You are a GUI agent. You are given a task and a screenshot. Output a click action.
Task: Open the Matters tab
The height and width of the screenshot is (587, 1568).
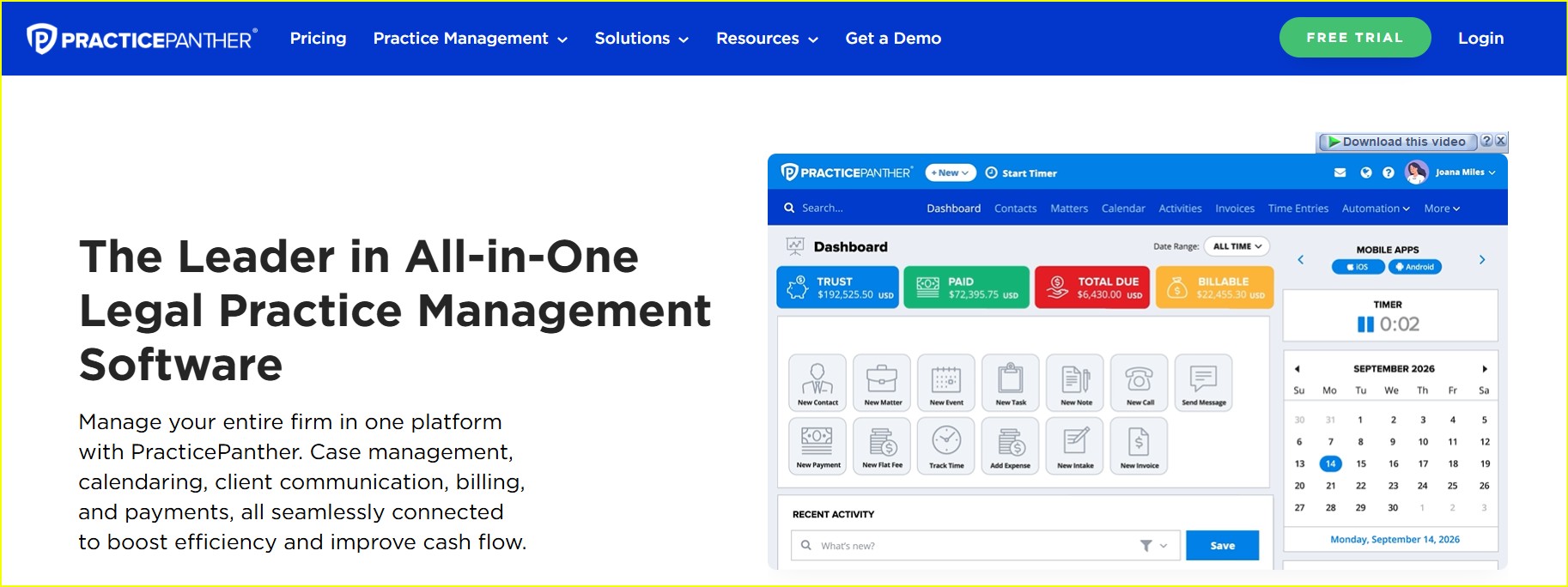tap(1069, 209)
